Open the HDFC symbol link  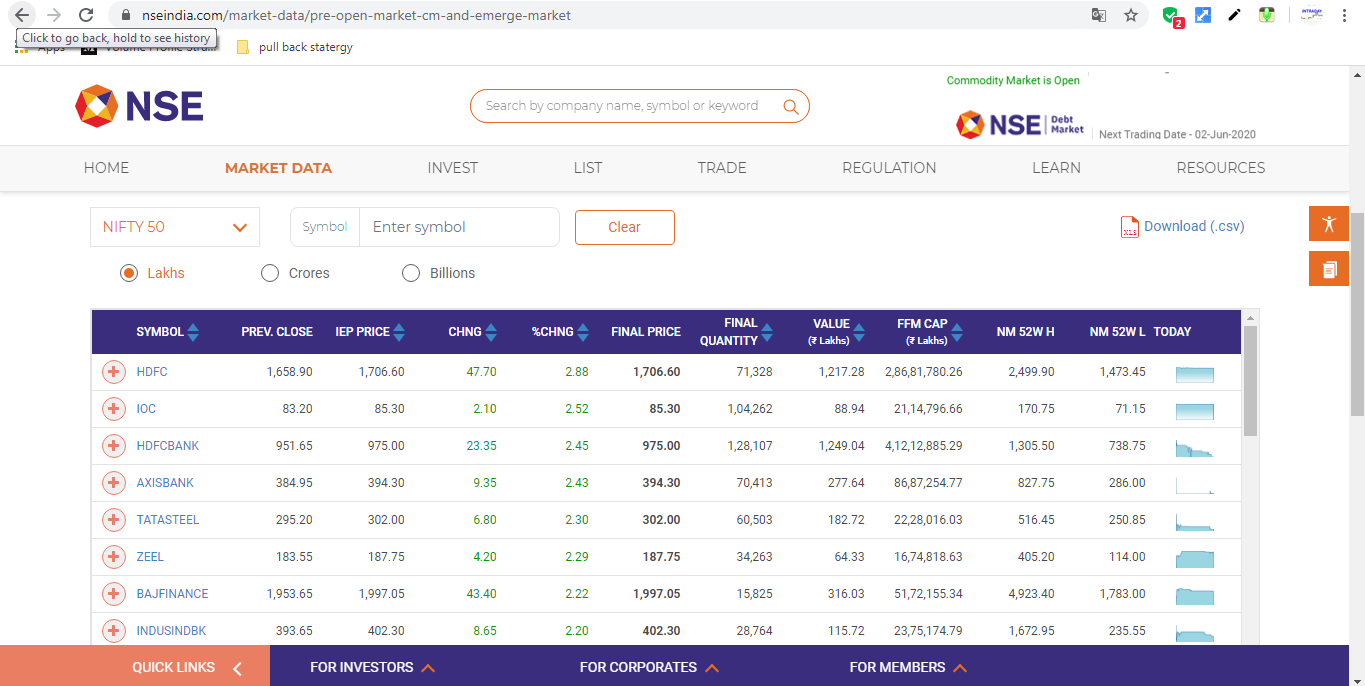pos(152,372)
